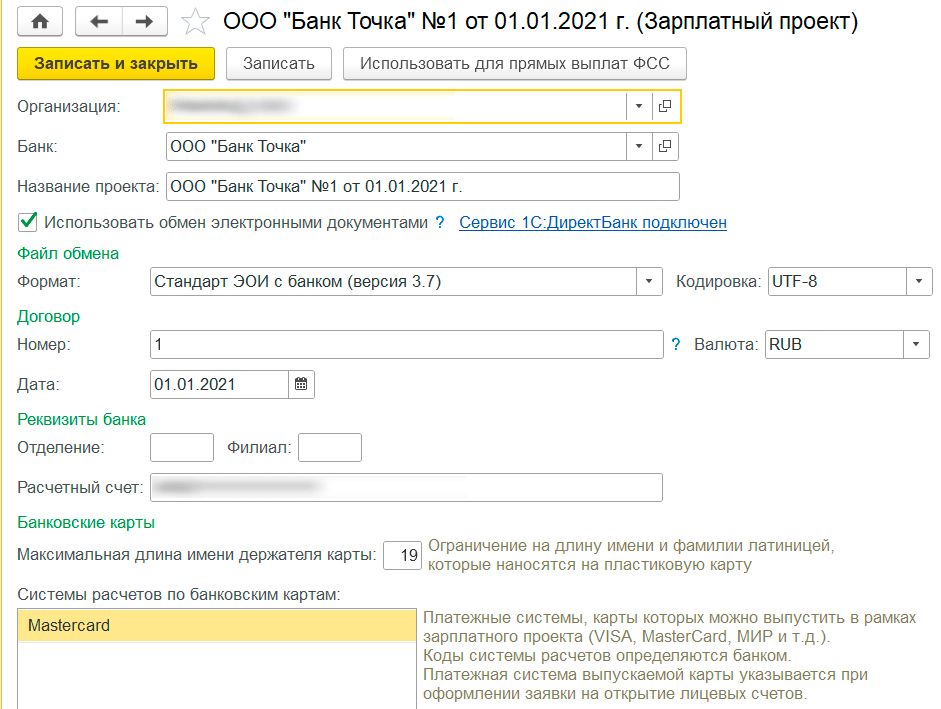This screenshot has height=709, width=941.
Task: Toggle the electronic document exchange checkbox
Action: (x=28, y=222)
